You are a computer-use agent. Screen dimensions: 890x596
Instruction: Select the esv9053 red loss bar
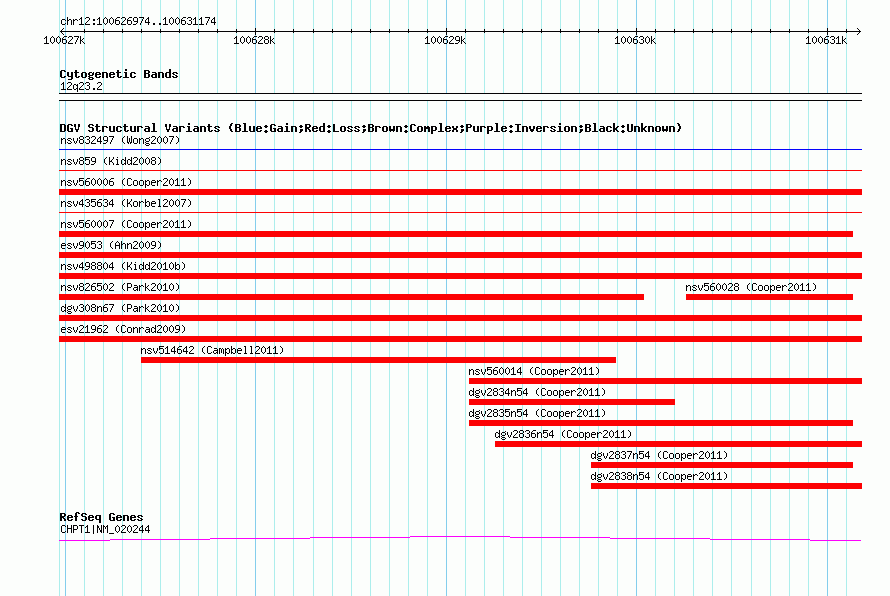[460, 255]
